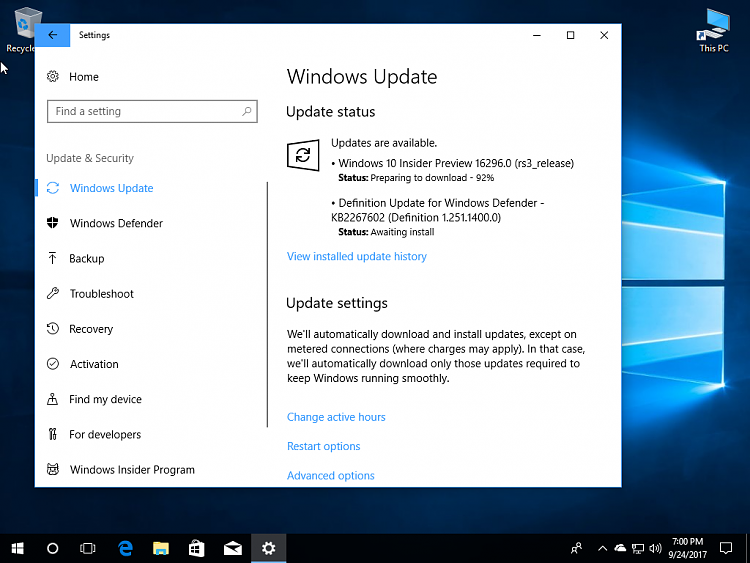Minimize the Settings window
This screenshot has height=563, width=750.
537,35
